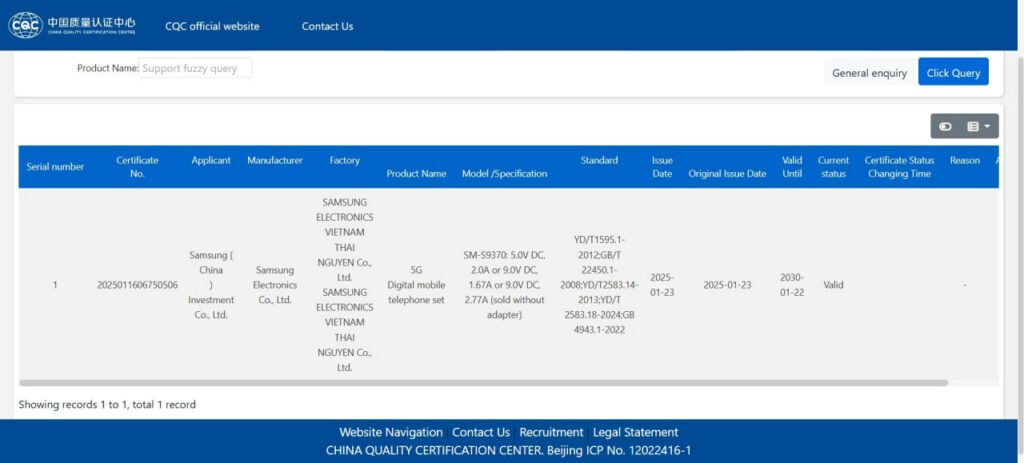The height and width of the screenshot is (463, 1024).
Task: Click the General enquiry button
Action: click(869, 72)
